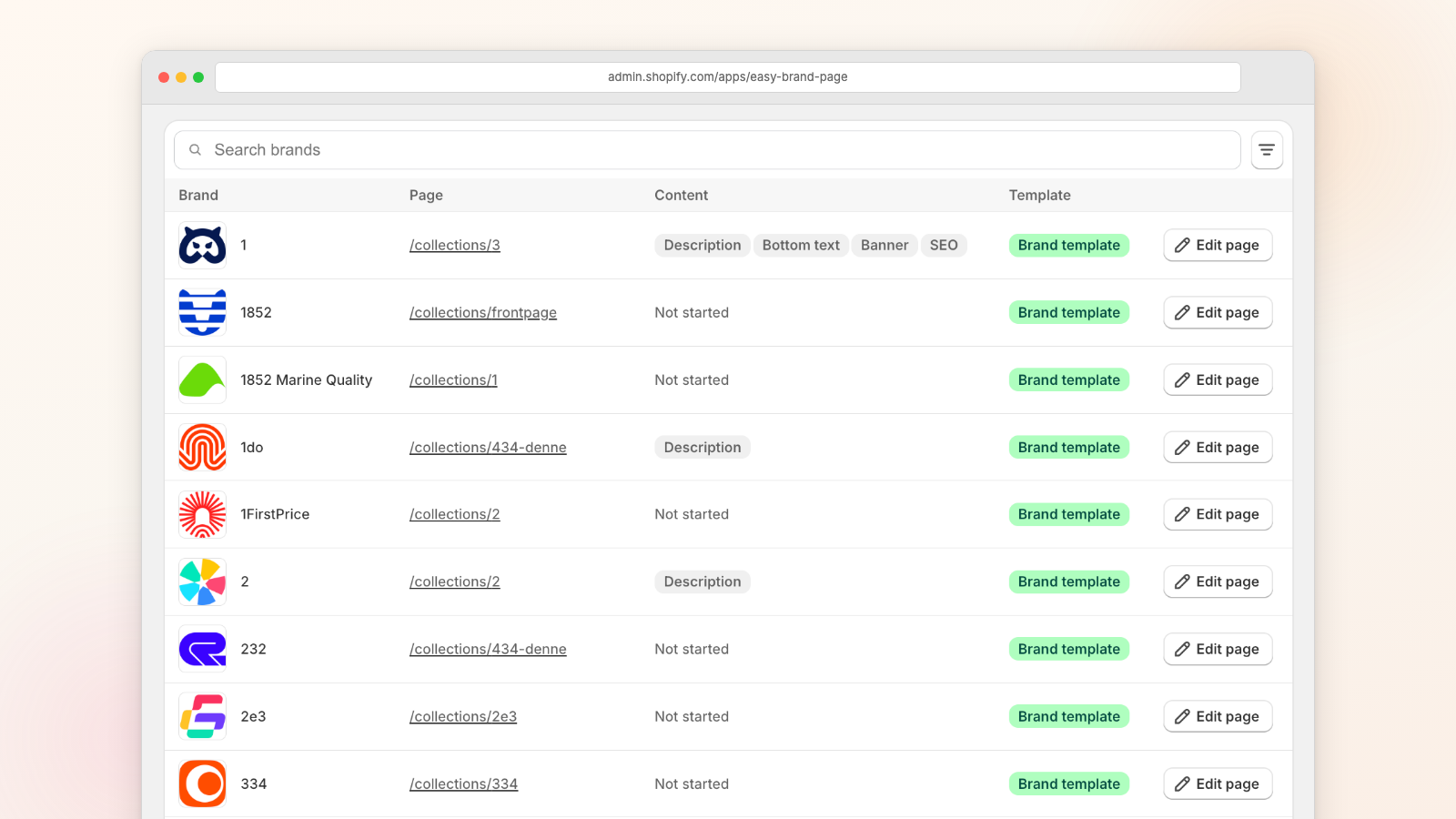Viewport: 1456px width, 819px height.
Task: Click Brand template badge for brand 2e3
Action: pos(1069,716)
